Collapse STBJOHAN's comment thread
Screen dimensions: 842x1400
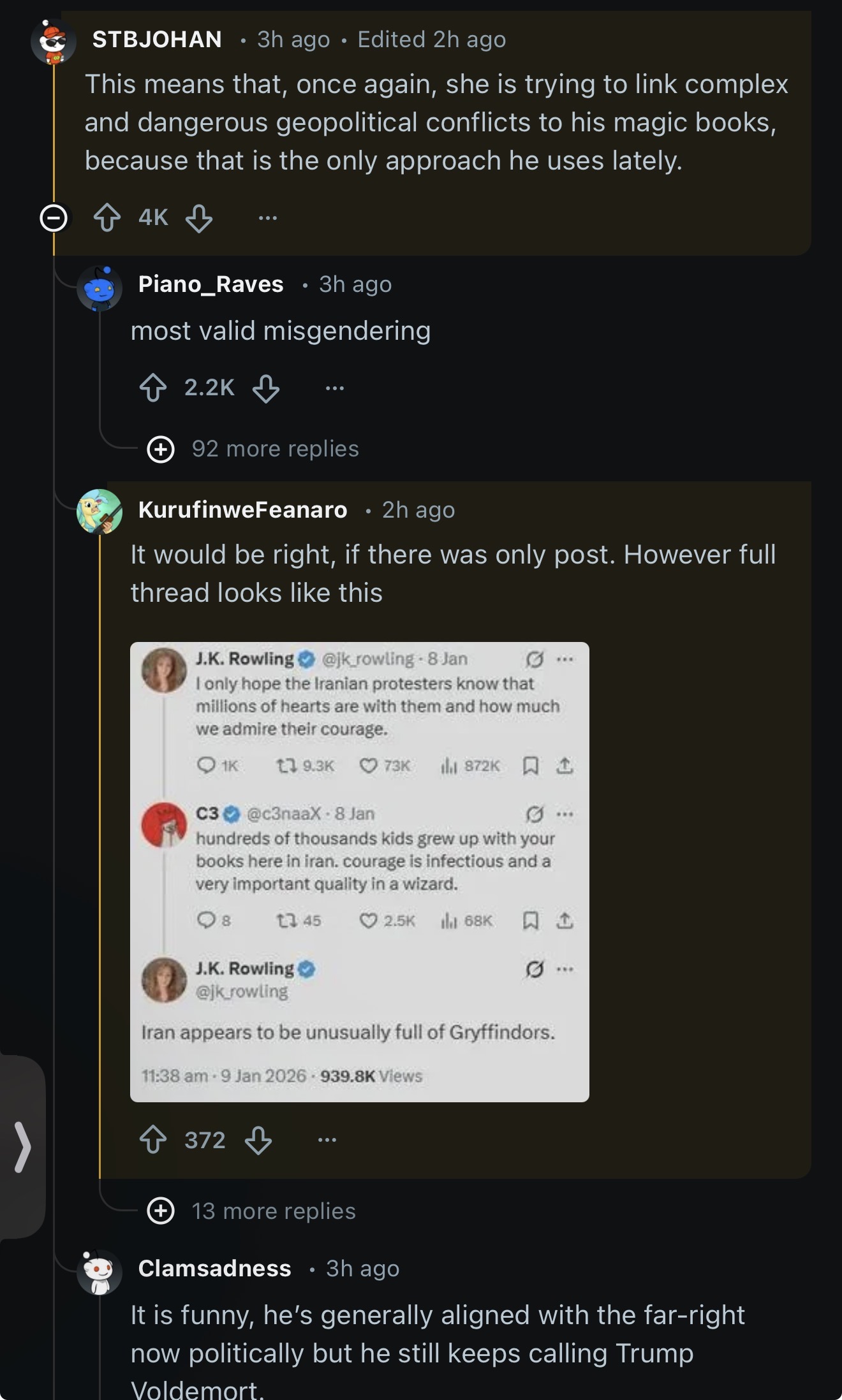(x=54, y=218)
